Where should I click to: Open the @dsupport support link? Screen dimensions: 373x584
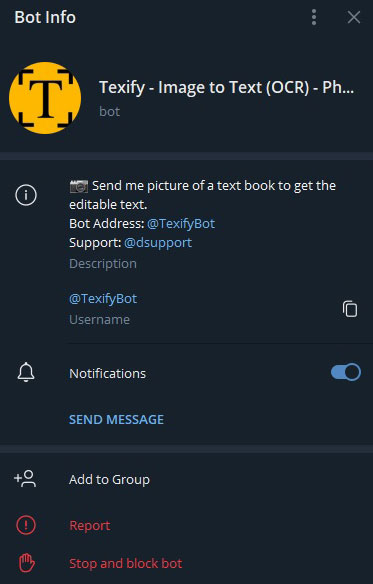(158, 243)
